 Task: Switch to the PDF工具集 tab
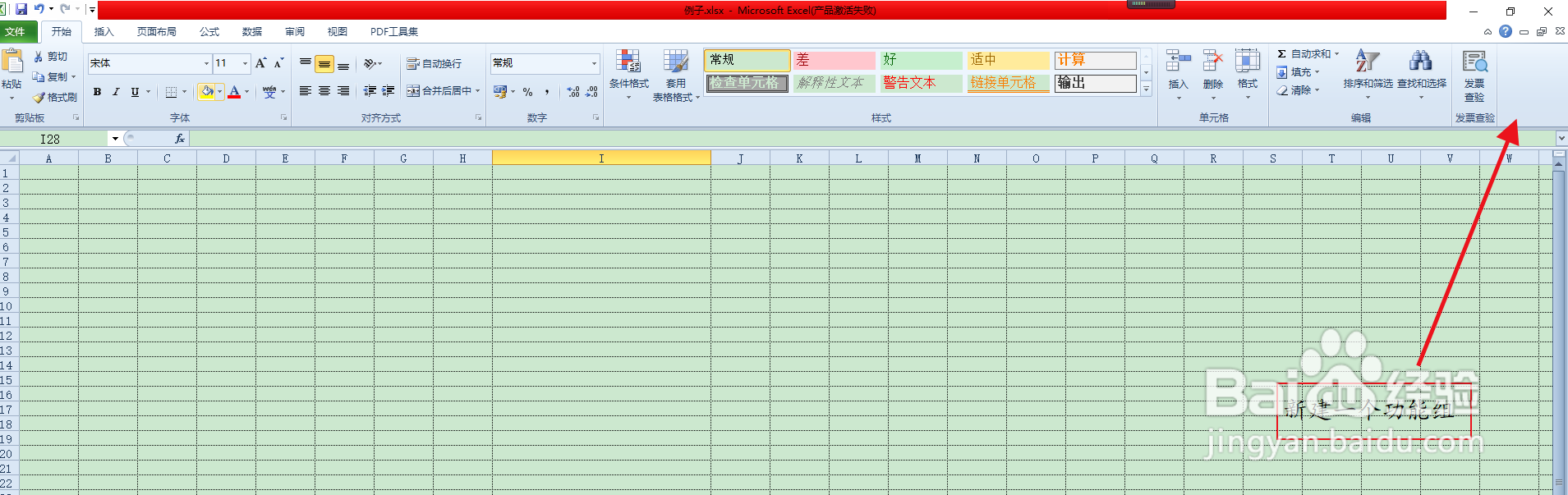pos(394,32)
